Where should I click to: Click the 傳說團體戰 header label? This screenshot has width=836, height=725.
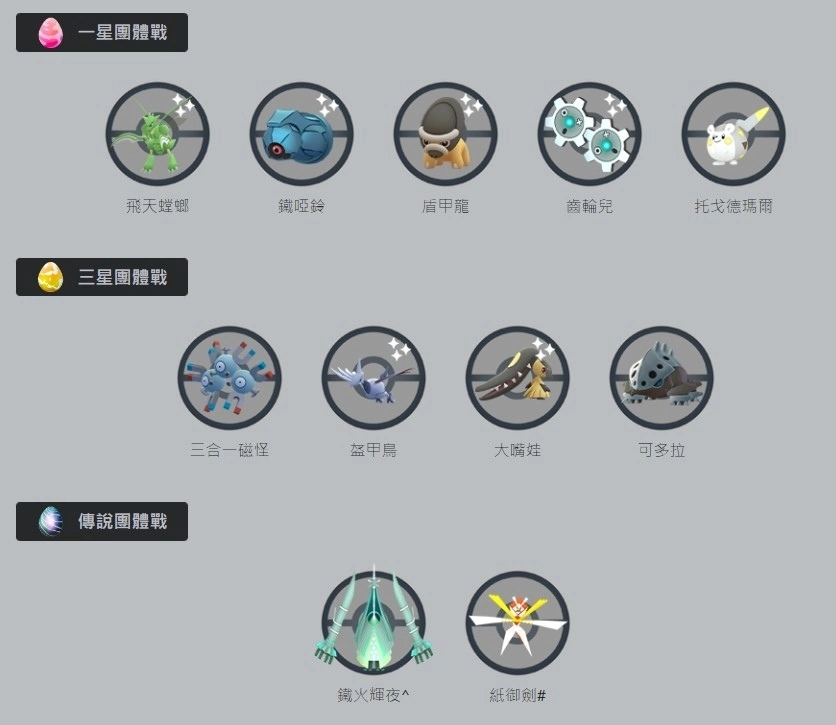pyautogui.click(x=123, y=521)
